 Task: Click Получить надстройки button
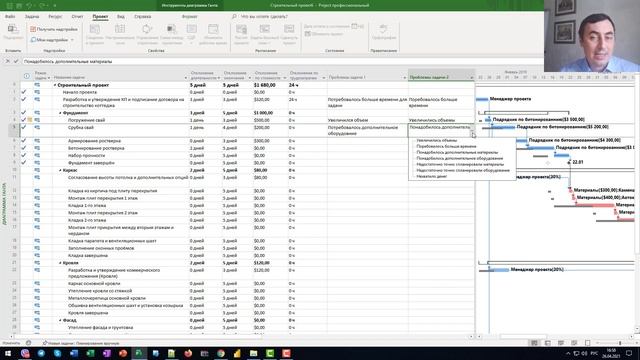[54, 29]
